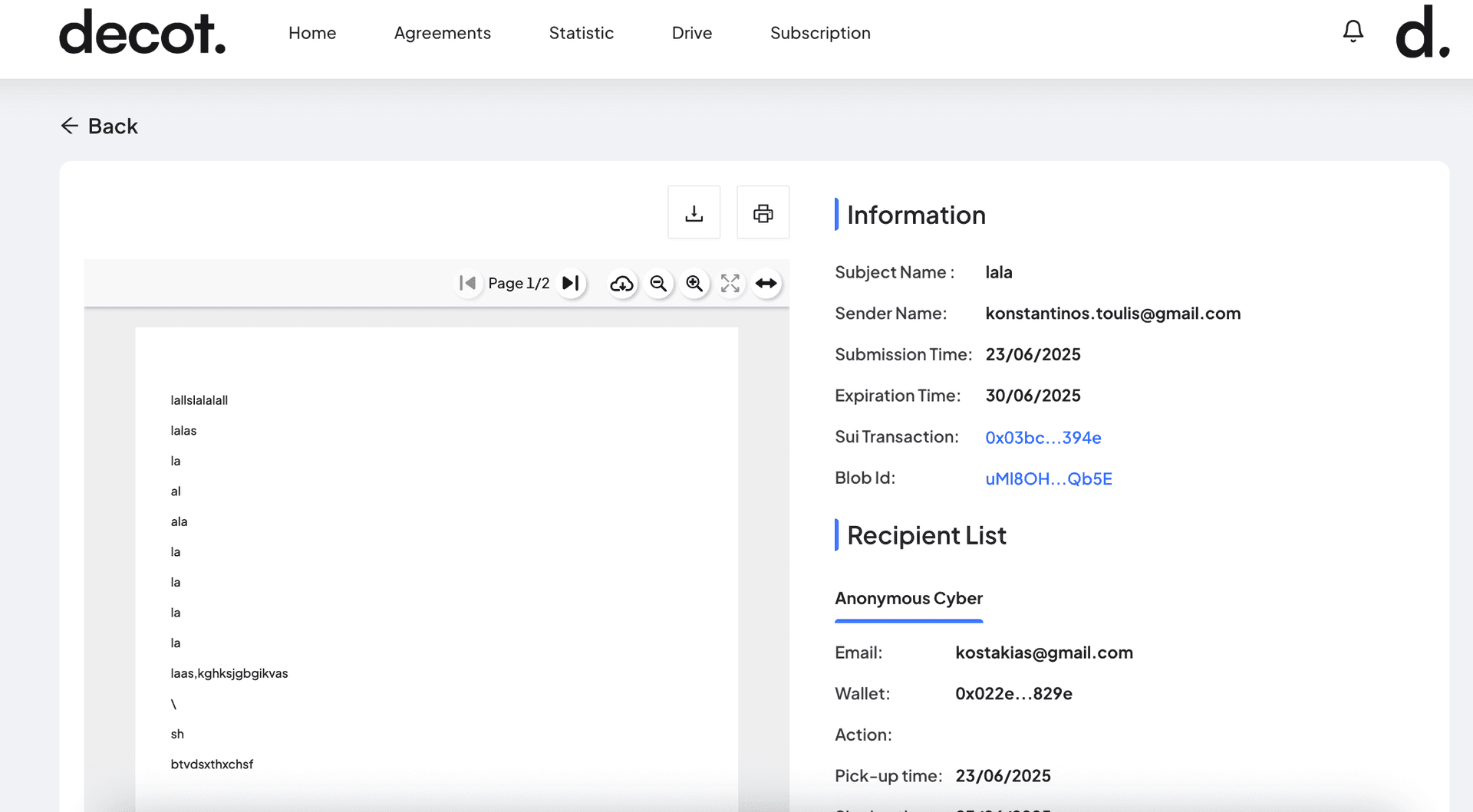Click recipient email kostakias@gmail.com
1473x812 pixels.
[1044, 653]
